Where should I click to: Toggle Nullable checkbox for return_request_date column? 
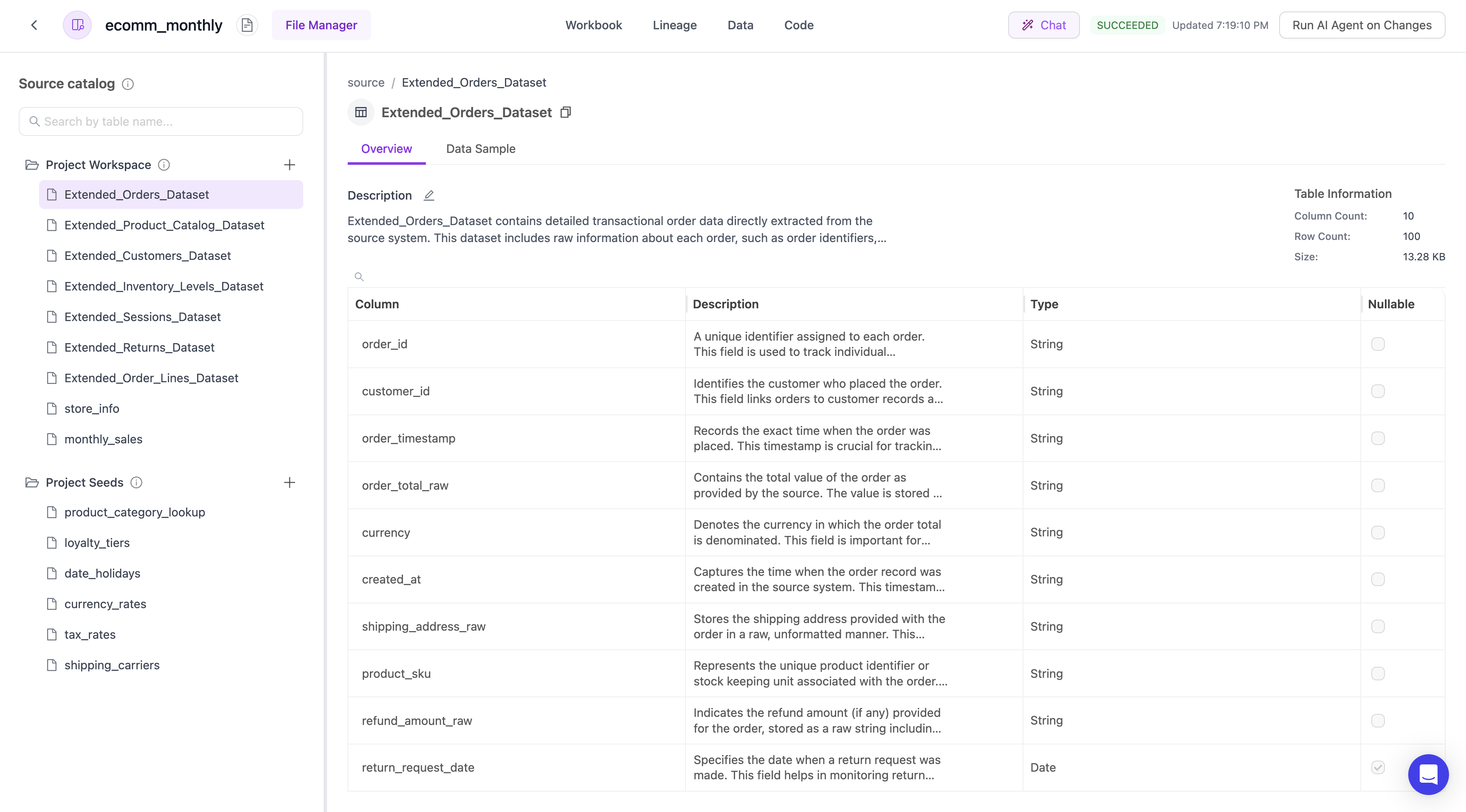[x=1378, y=767]
